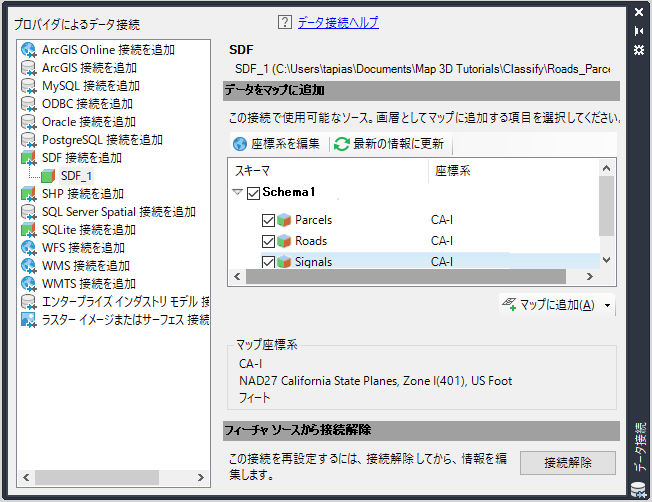
Task: Select ArcGIS Online 接続を追加 item
Action: coord(108,50)
